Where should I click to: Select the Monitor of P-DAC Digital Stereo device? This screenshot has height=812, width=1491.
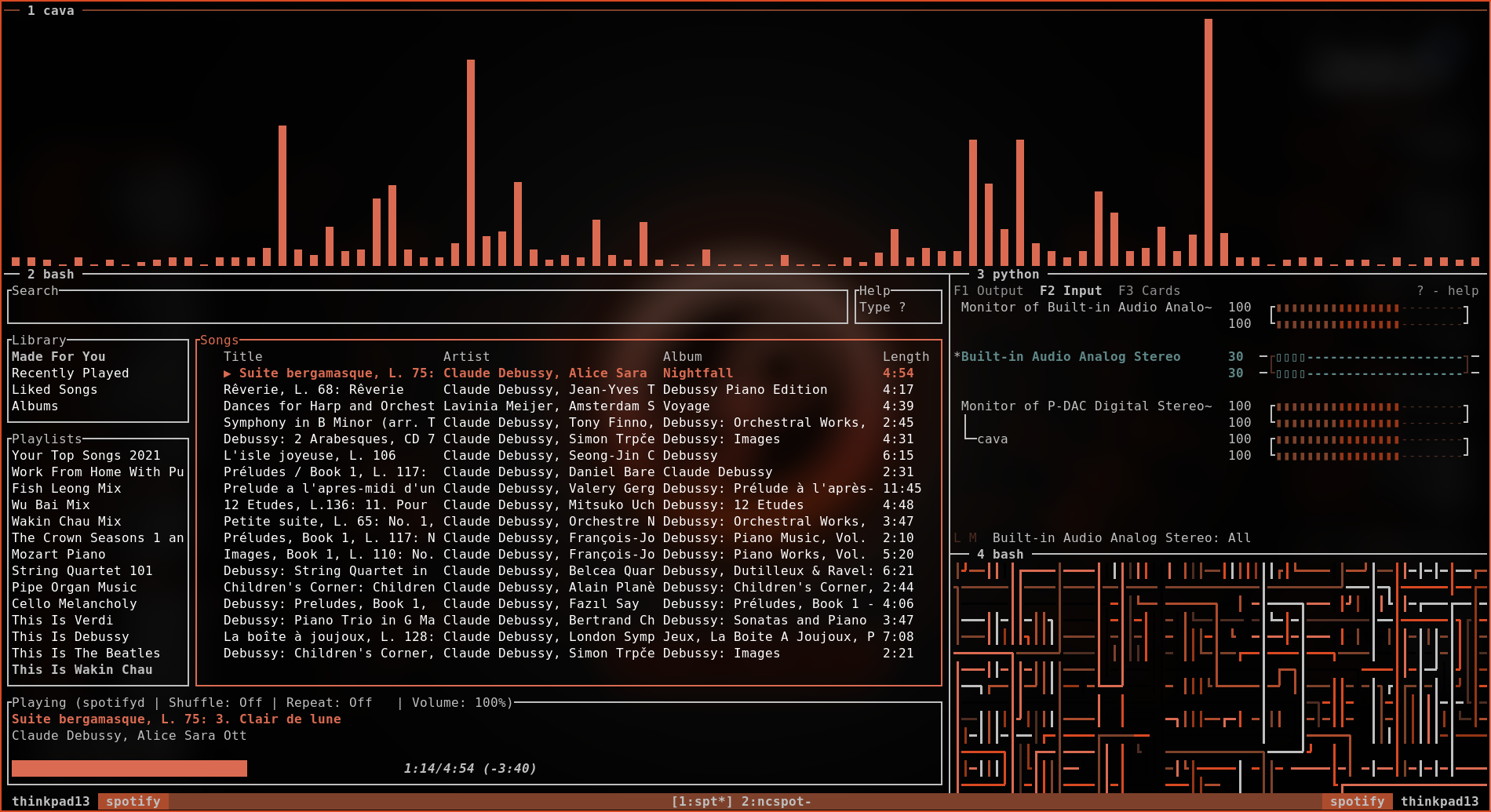point(1087,406)
